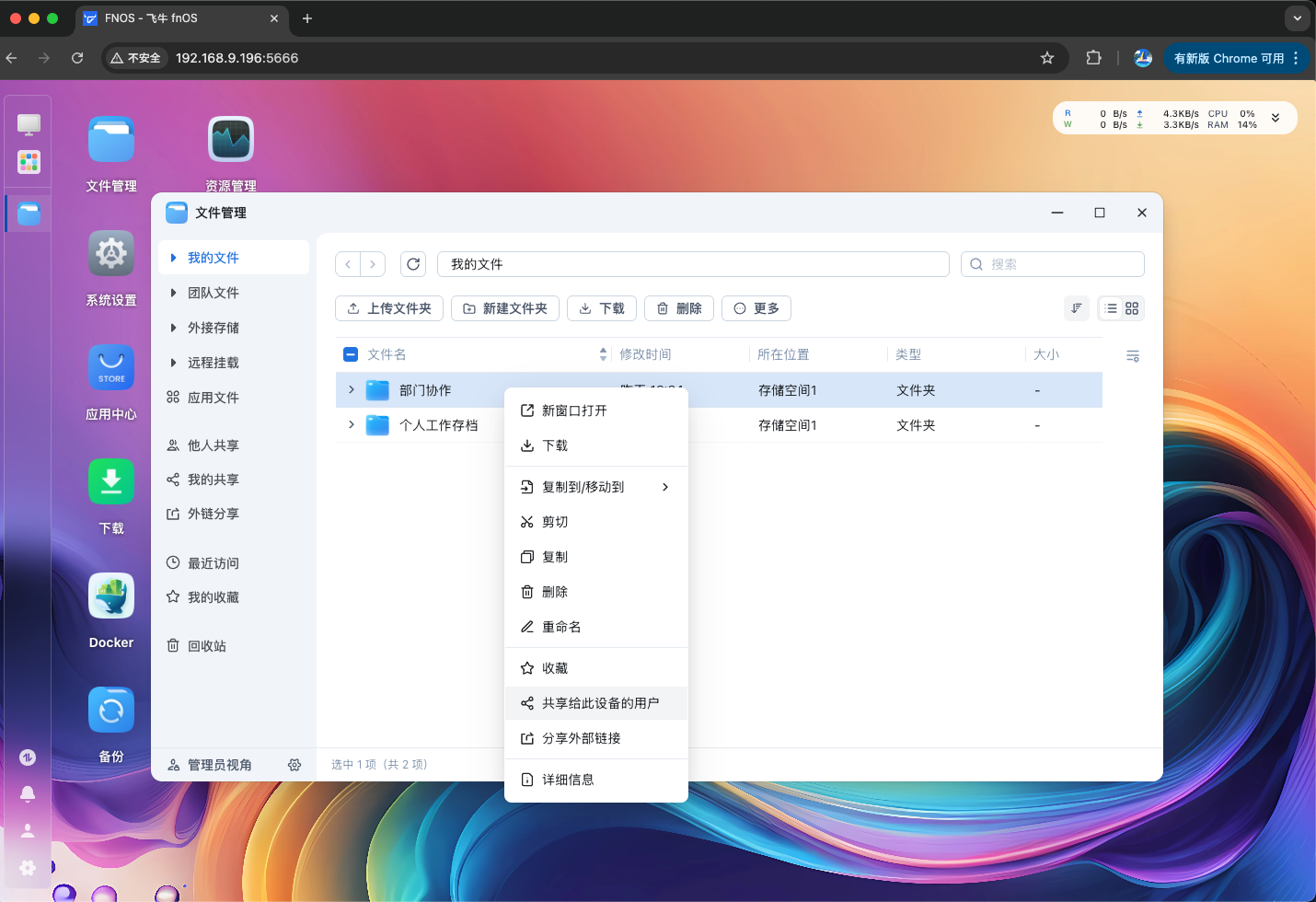Switch to grid view icon
Viewport: 1316px width, 902px height.
click(1132, 308)
